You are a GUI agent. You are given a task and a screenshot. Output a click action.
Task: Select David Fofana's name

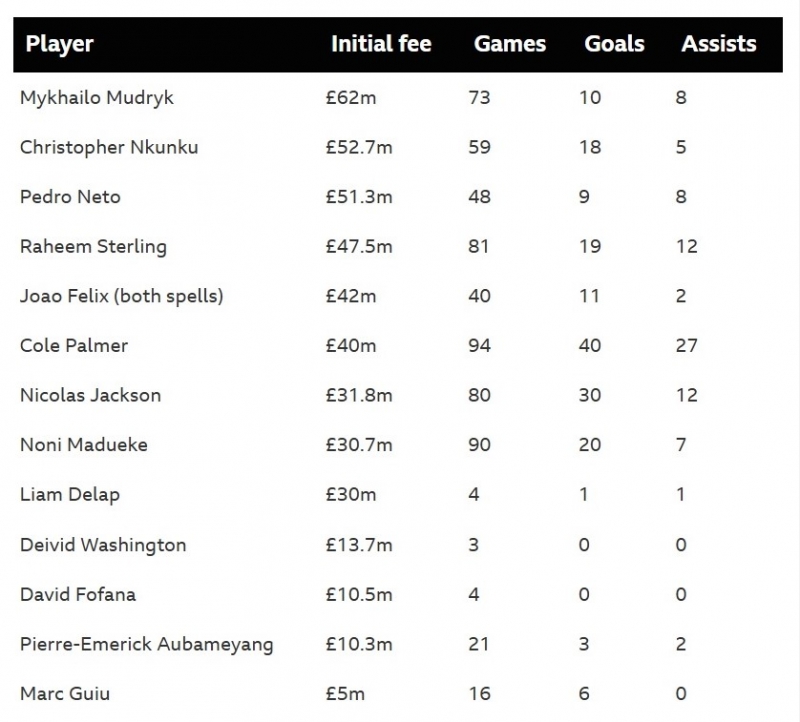(x=78, y=594)
